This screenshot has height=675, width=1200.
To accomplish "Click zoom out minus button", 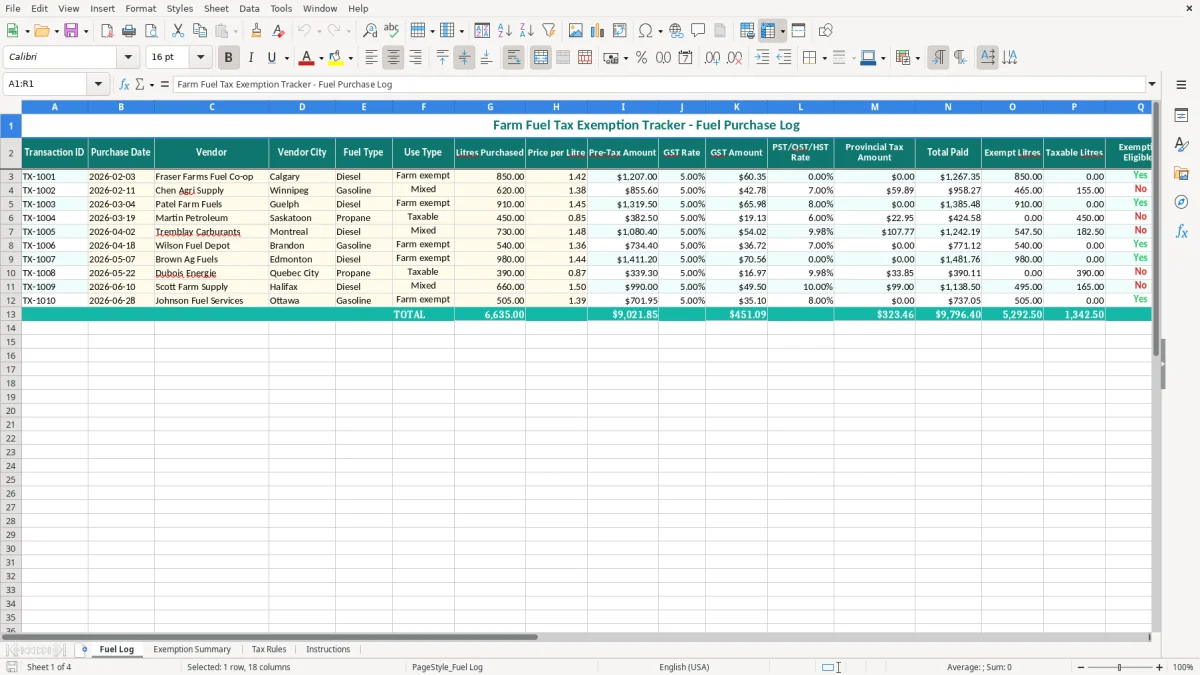I will click(1080, 667).
